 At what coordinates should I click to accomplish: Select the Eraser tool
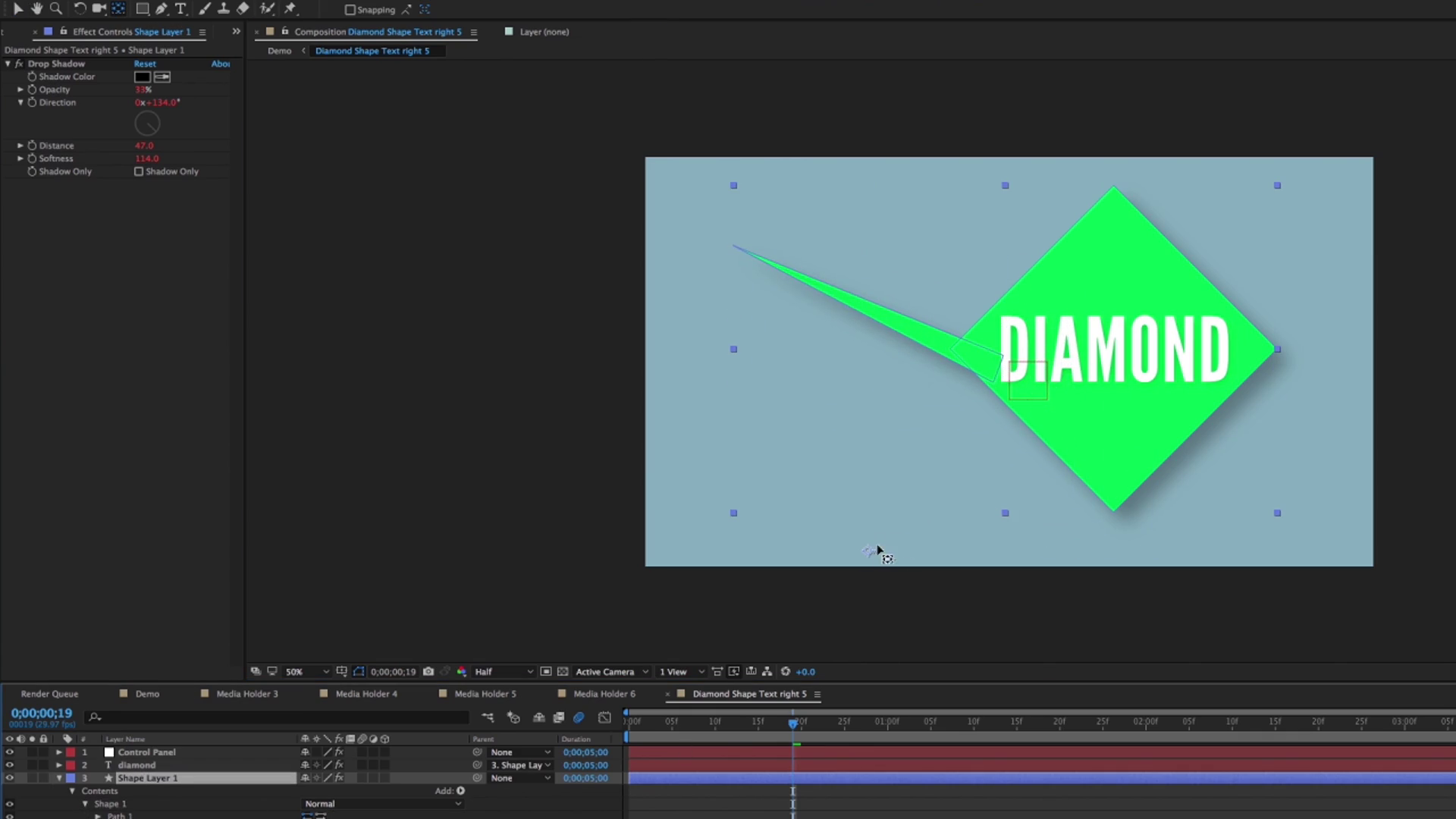pyautogui.click(x=243, y=9)
